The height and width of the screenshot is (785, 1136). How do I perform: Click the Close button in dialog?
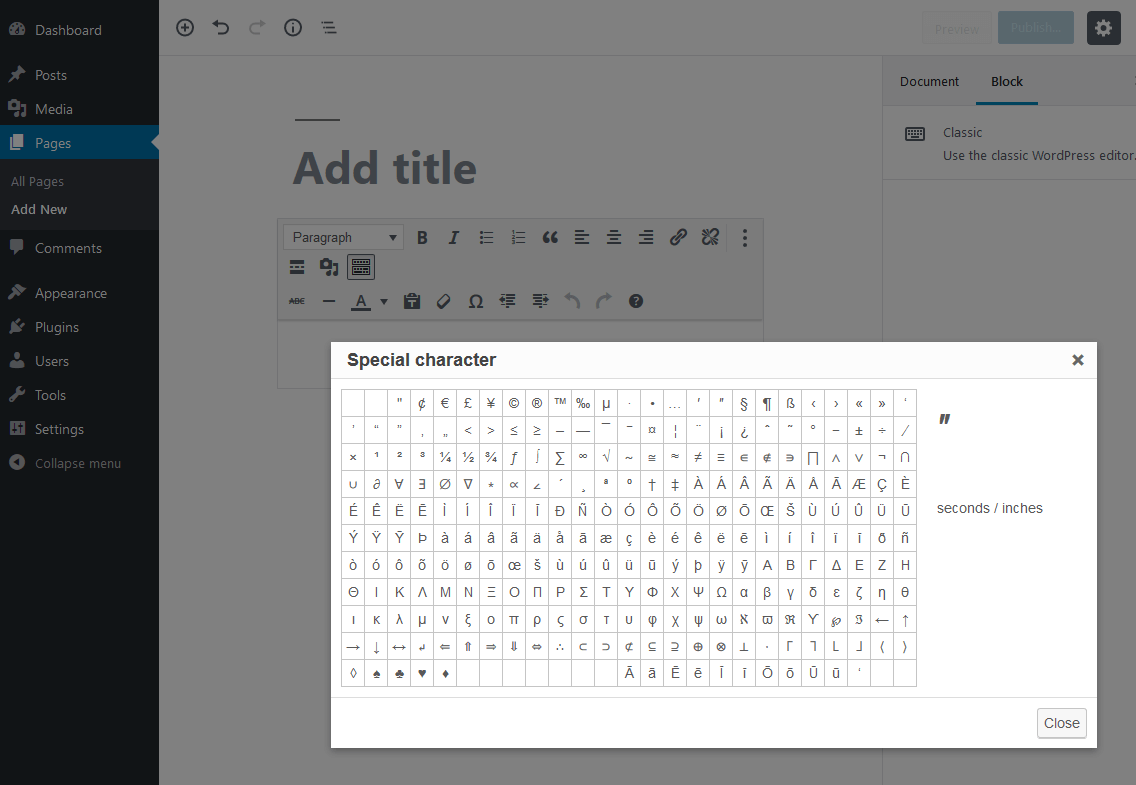(1061, 723)
